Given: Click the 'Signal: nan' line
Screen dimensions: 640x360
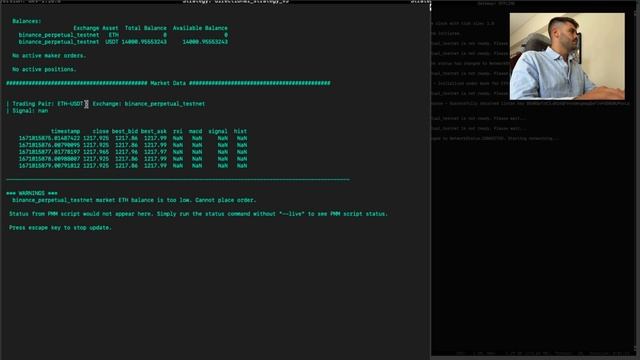Looking at the screenshot, I should point(30,111).
